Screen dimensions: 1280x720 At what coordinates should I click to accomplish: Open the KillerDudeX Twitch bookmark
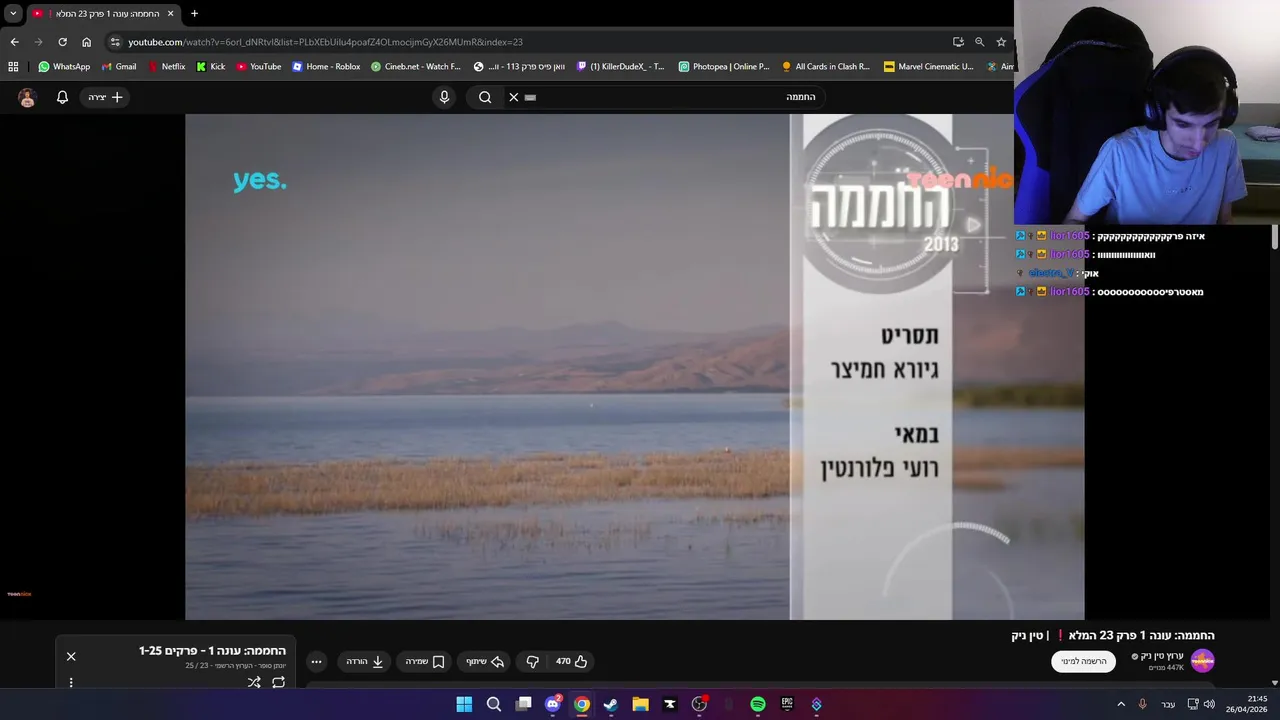tap(621, 67)
